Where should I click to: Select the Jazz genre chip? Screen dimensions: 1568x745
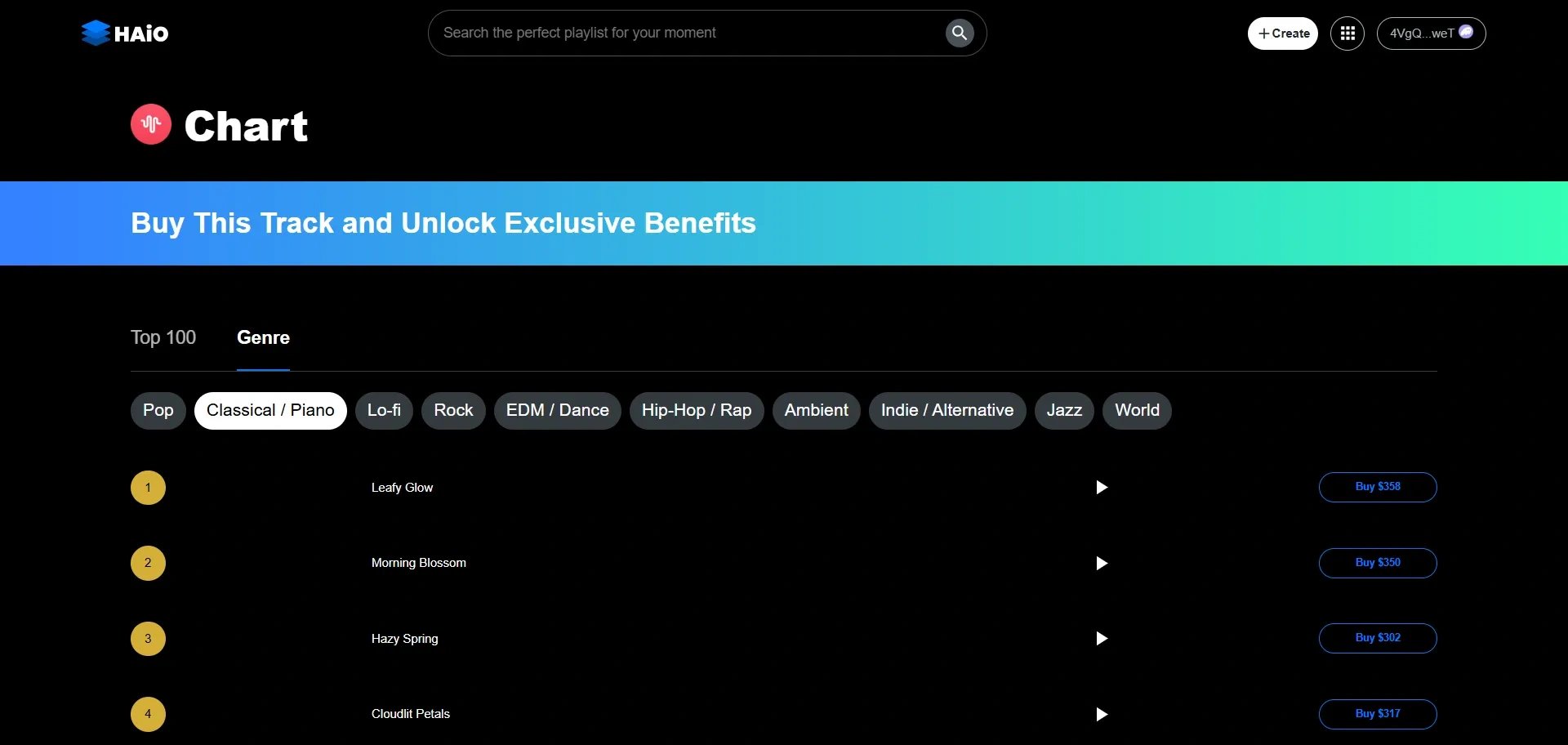coord(1064,410)
